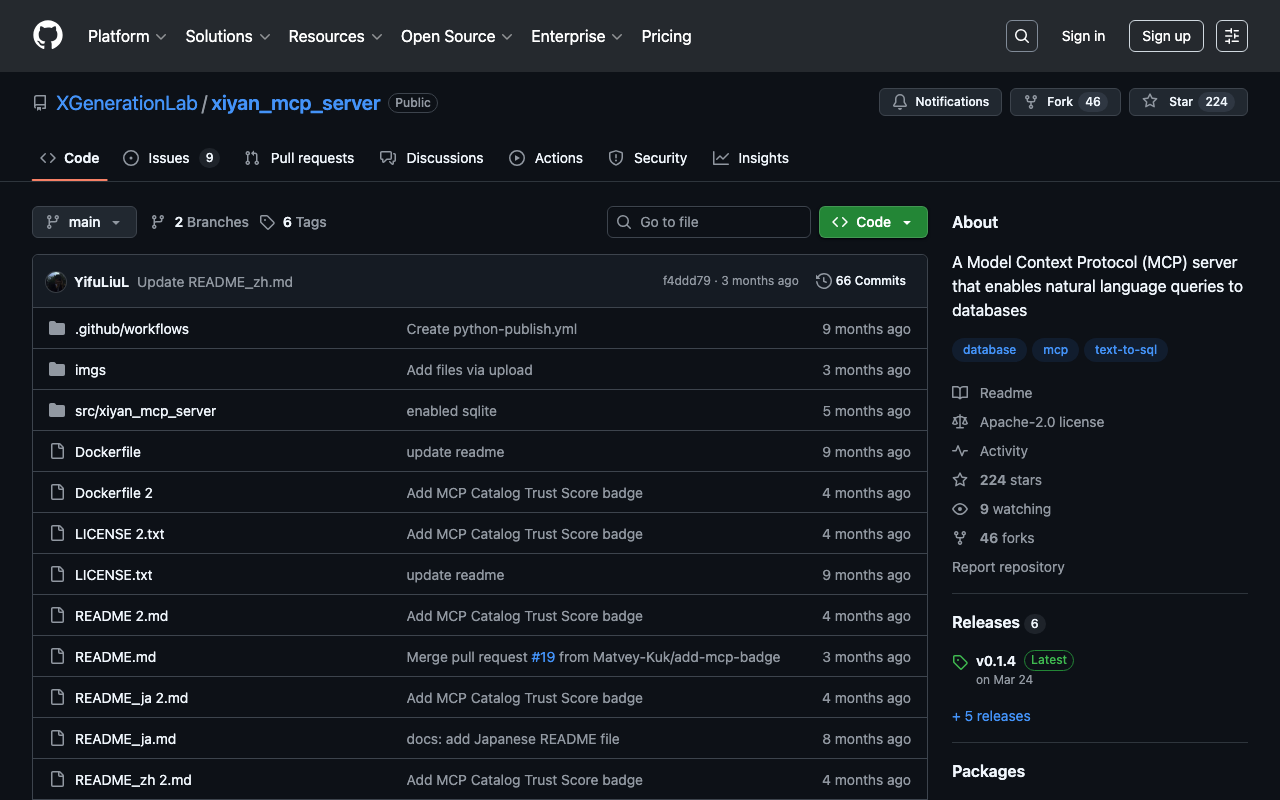Open the green Code dropdown
The height and width of the screenshot is (800, 1280).
coord(872,222)
